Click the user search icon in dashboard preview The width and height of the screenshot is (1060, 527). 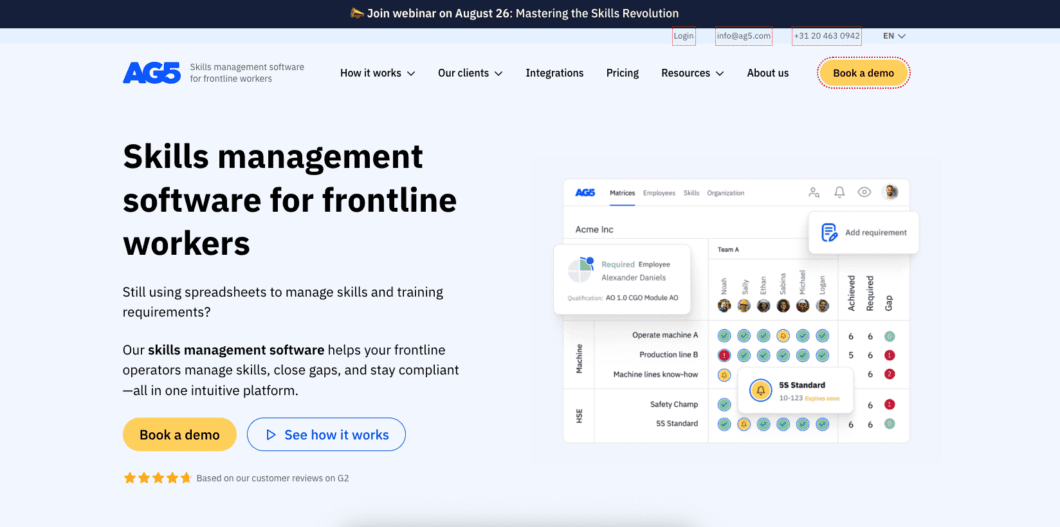[814, 192]
